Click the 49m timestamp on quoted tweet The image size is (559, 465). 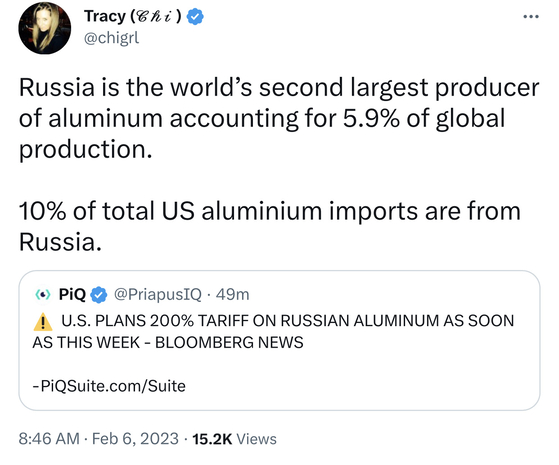(232, 295)
